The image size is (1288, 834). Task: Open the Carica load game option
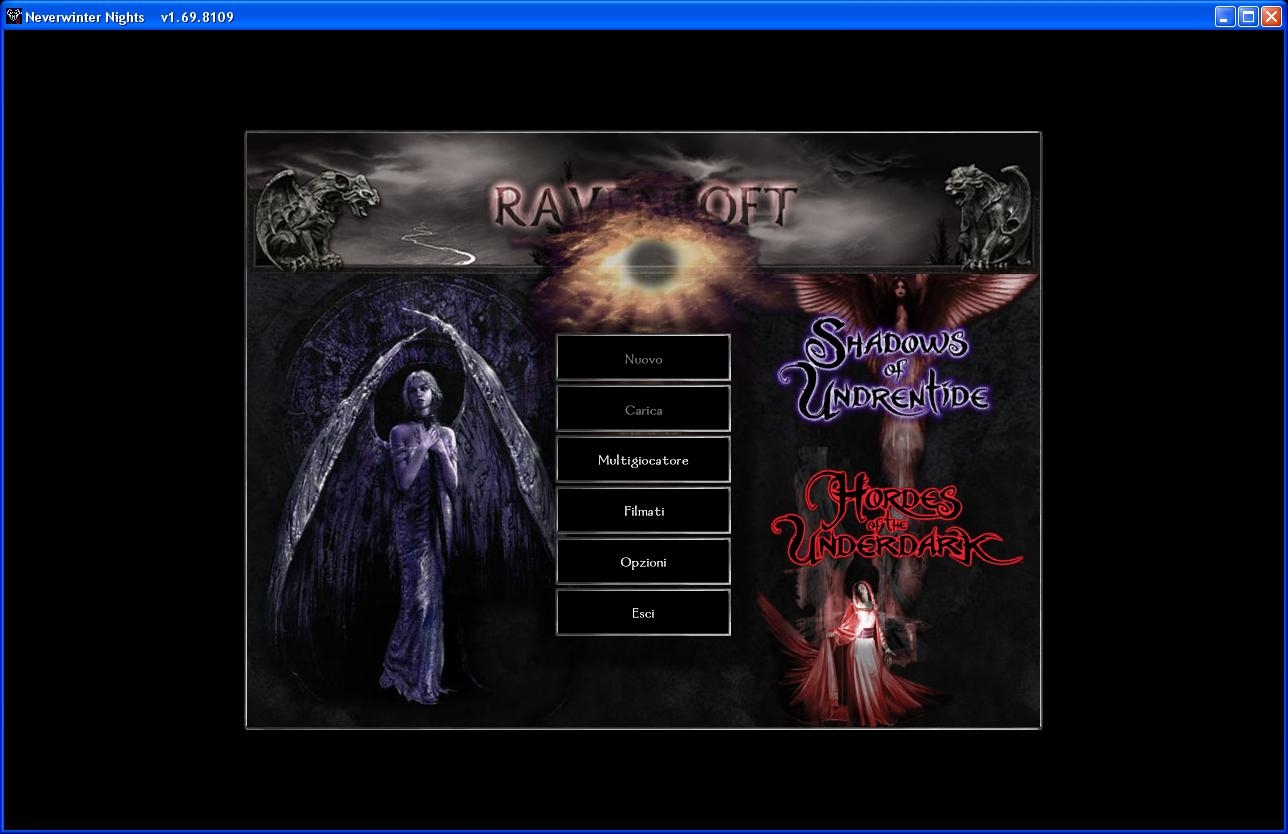tap(643, 410)
